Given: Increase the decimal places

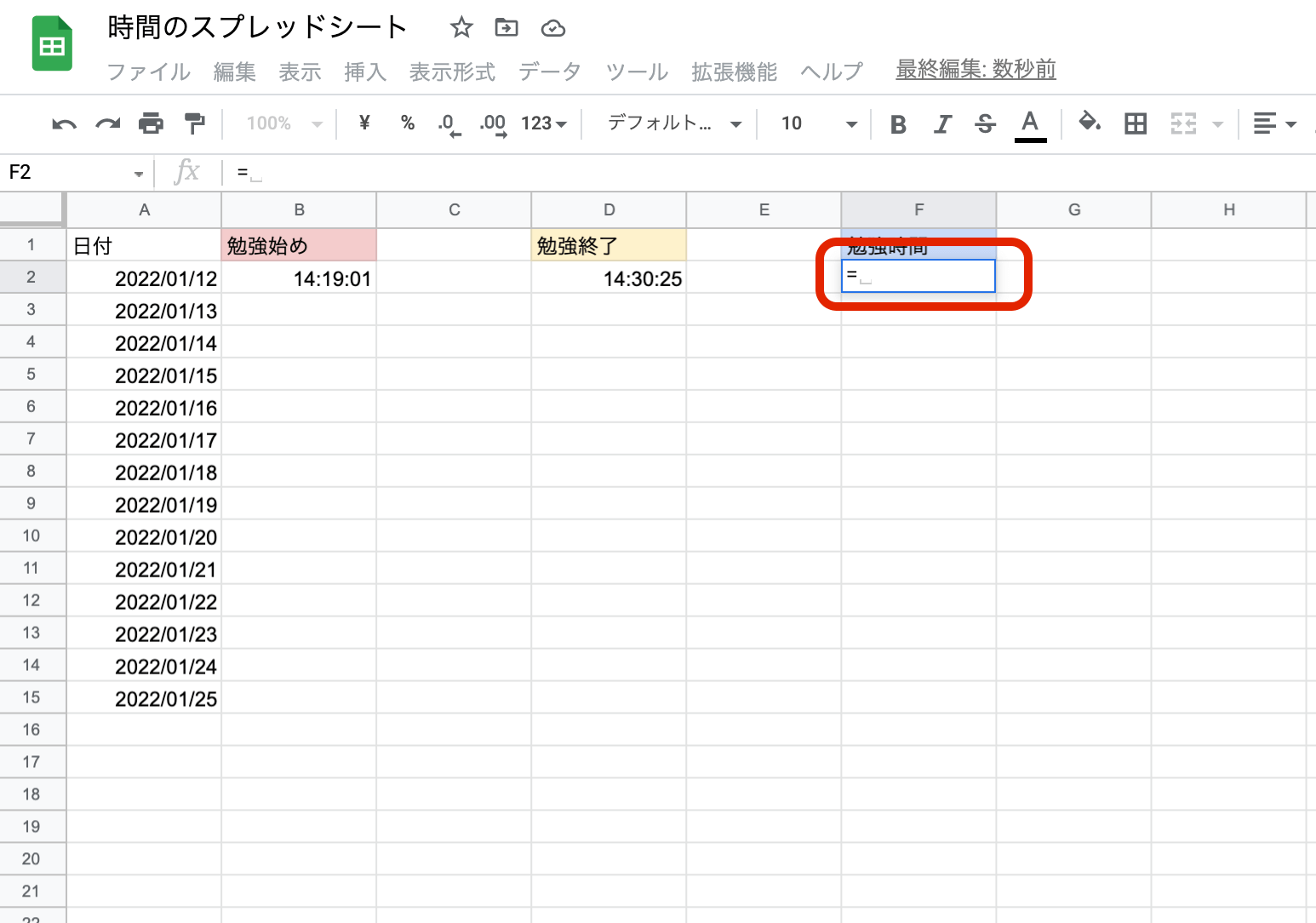Looking at the screenshot, I should pos(493,125).
